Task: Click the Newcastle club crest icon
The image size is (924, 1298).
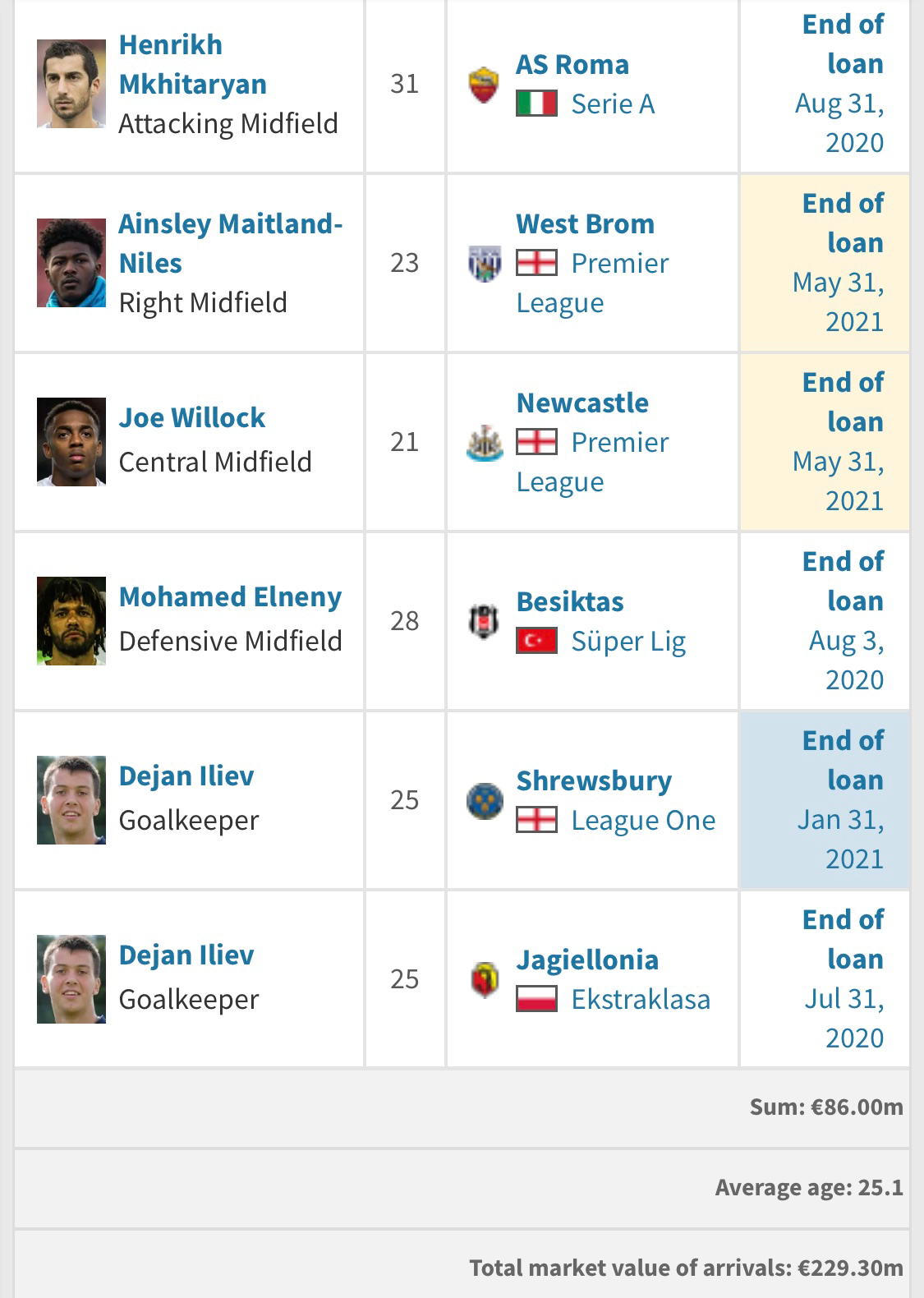Action: click(x=484, y=443)
